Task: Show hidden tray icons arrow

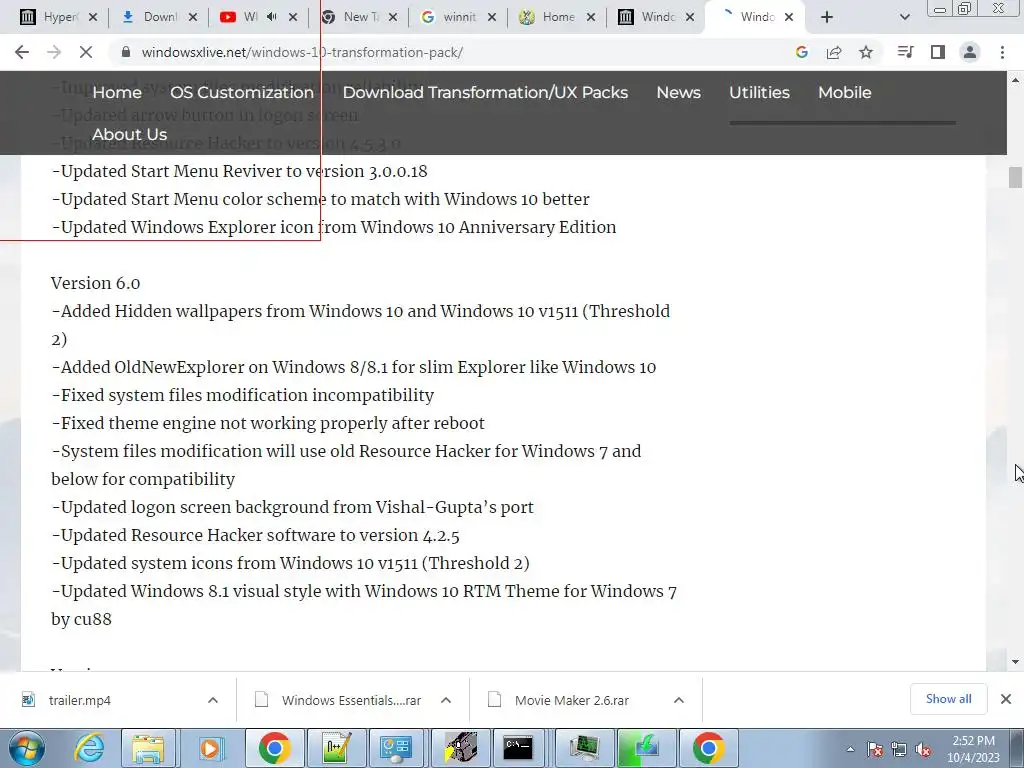Action: [850, 749]
